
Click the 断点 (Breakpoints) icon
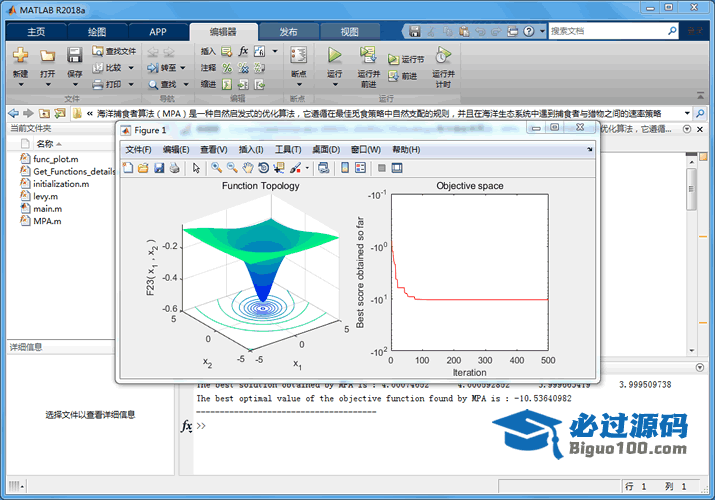(299, 55)
